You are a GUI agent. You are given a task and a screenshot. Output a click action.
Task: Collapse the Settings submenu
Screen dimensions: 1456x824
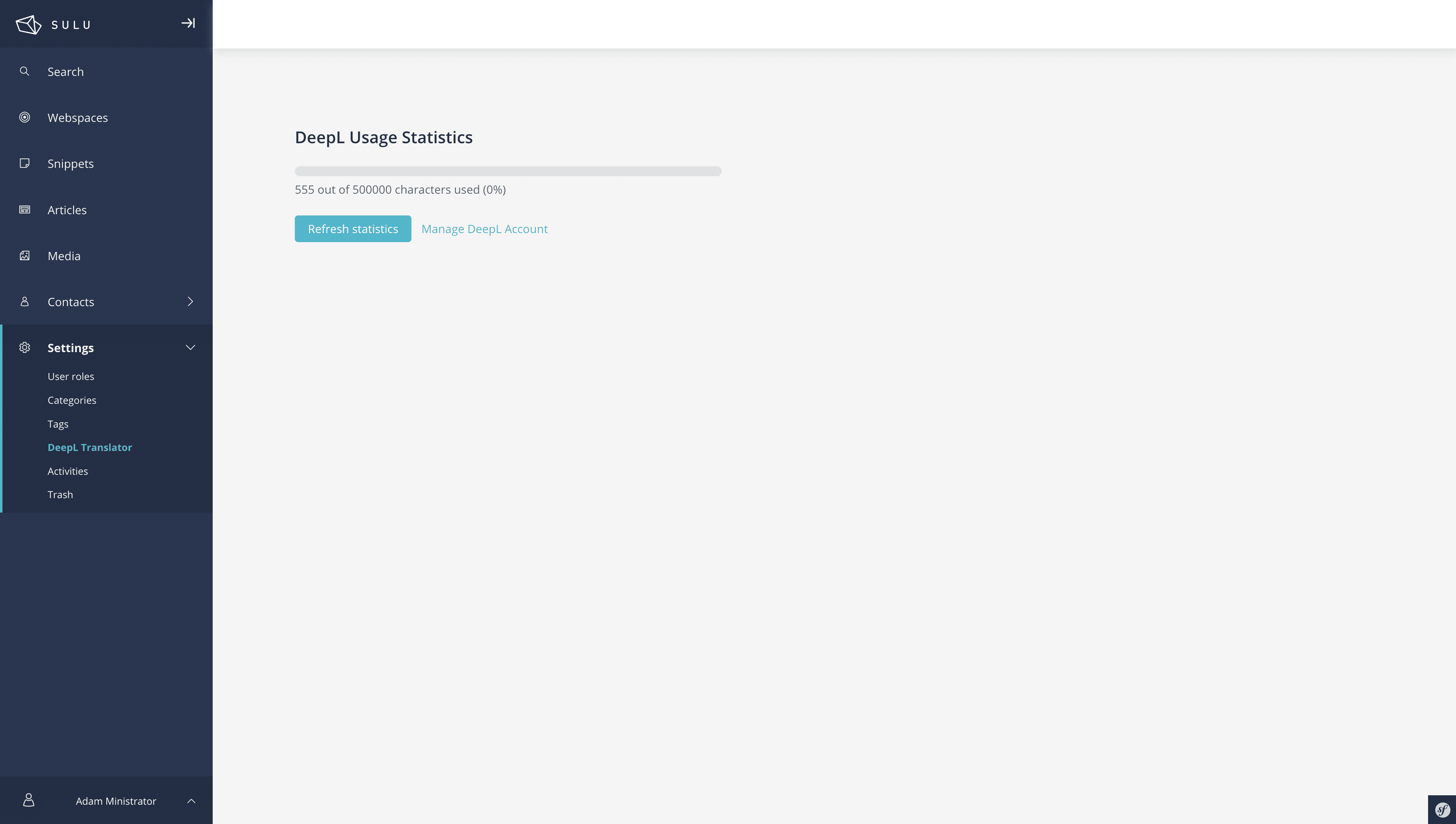click(190, 347)
